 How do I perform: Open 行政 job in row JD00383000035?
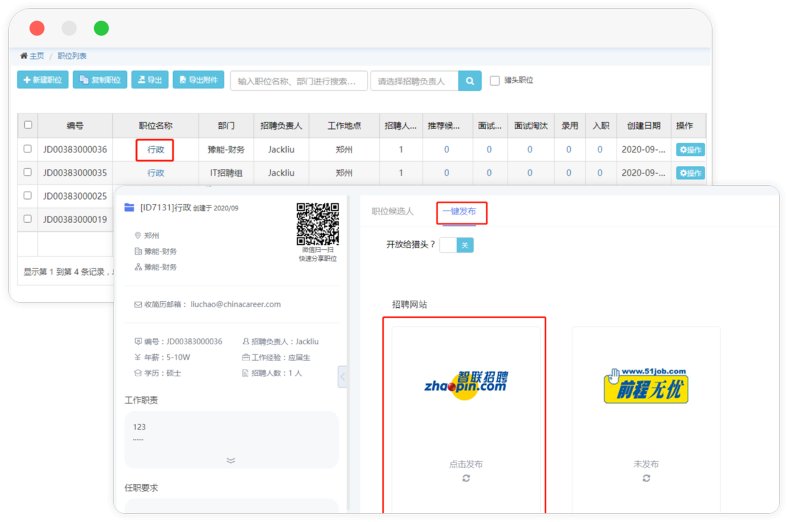click(x=155, y=173)
